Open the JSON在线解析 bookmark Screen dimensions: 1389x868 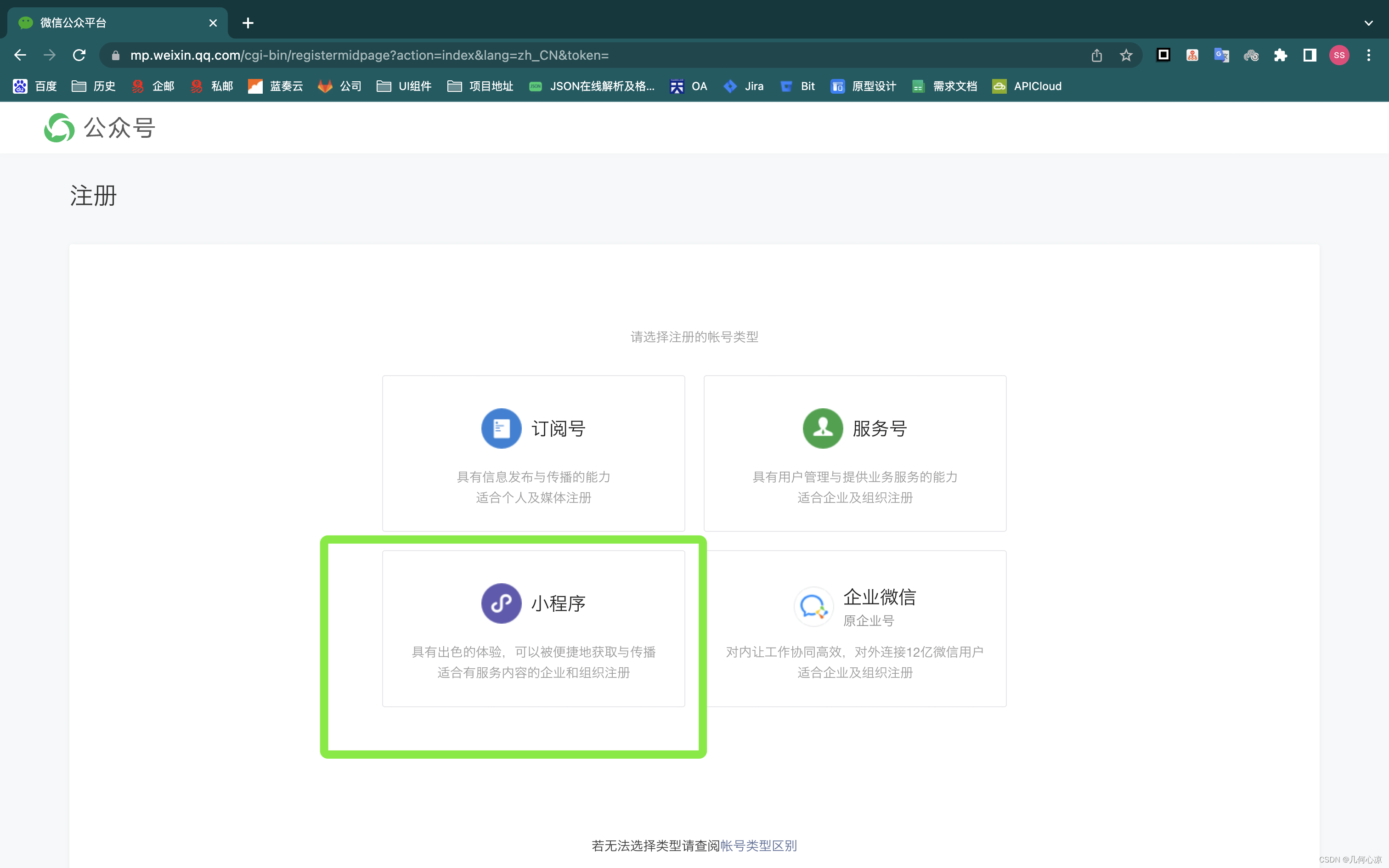click(x=592, y=86)
